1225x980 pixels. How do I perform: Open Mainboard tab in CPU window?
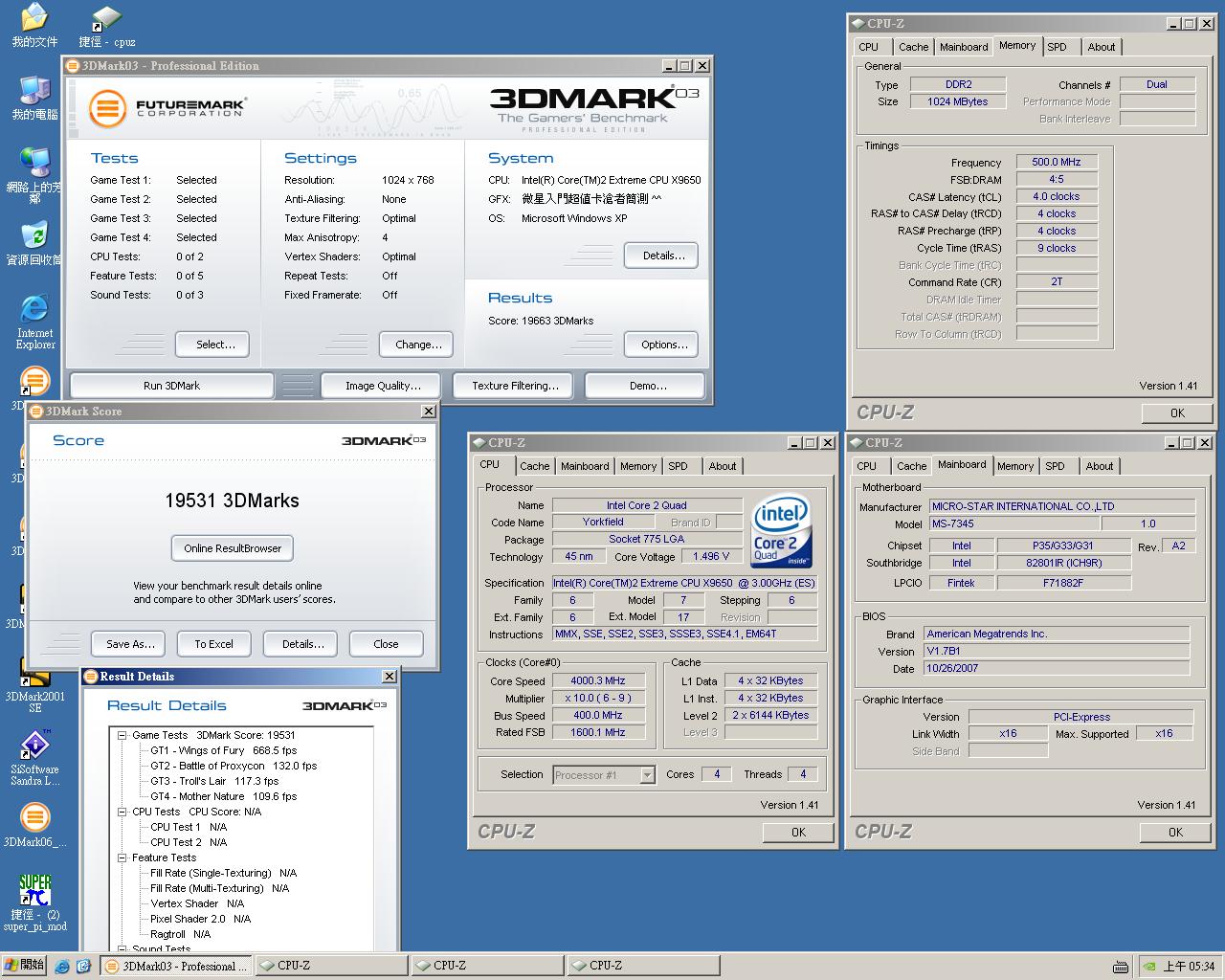pyautogui.click(x=585, y=466)
